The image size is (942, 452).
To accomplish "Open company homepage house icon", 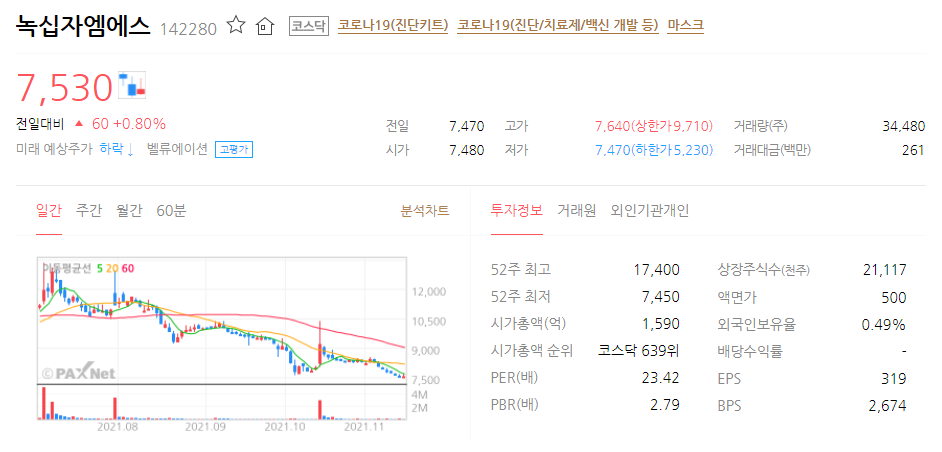I will point(264,26).
